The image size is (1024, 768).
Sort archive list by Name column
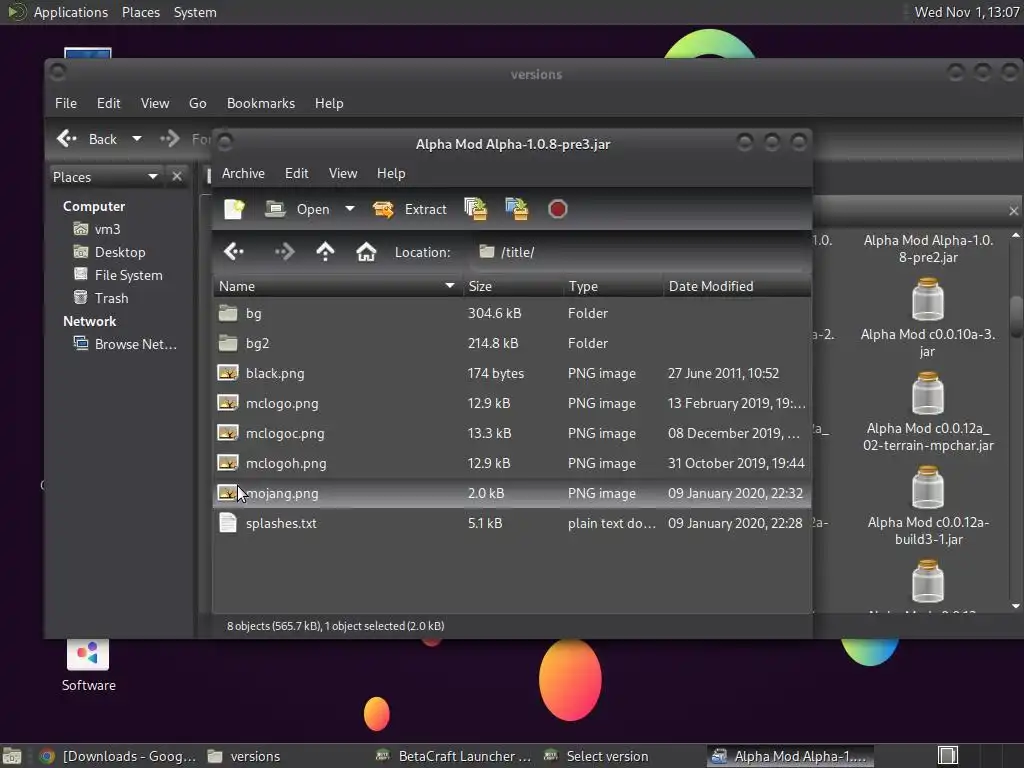pos(338,286)
